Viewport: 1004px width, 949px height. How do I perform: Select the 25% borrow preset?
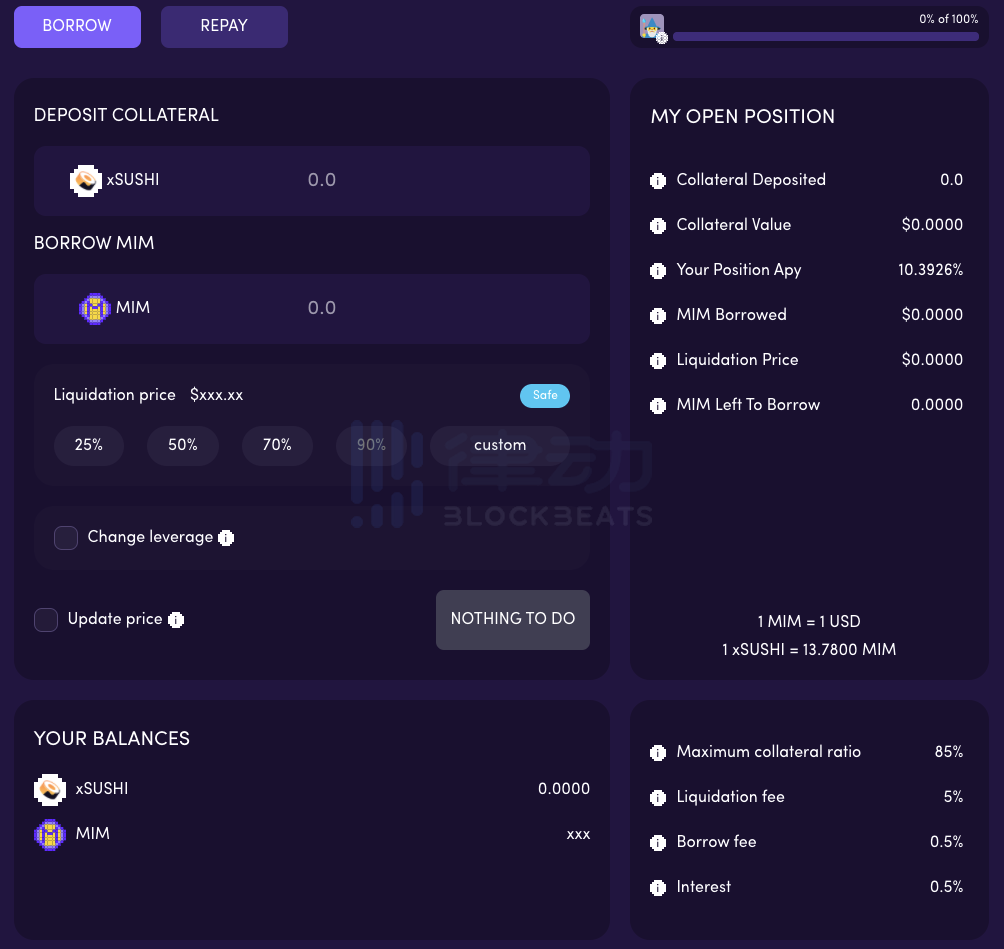(88, 445)
